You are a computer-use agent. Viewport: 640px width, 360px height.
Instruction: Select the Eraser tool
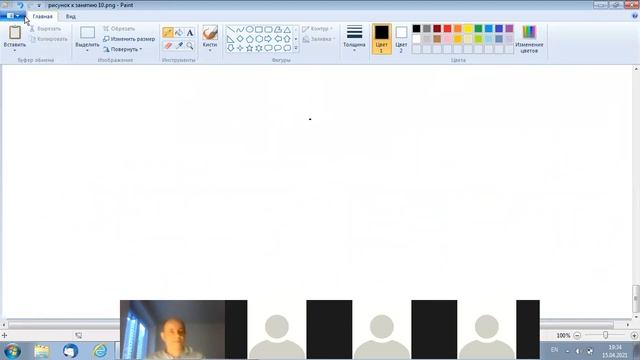pyautogui.click(x=168, y=46)
